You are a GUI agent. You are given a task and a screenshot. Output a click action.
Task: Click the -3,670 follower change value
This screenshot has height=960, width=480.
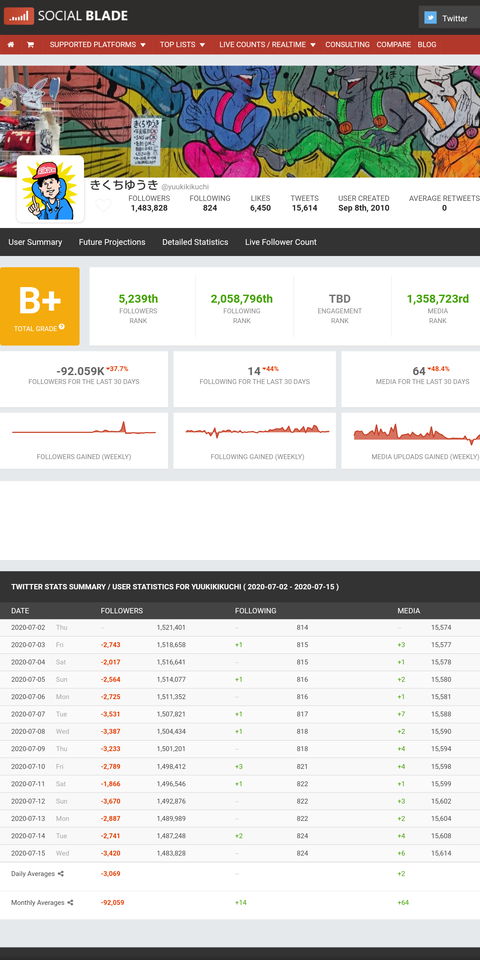coord(111,801)
